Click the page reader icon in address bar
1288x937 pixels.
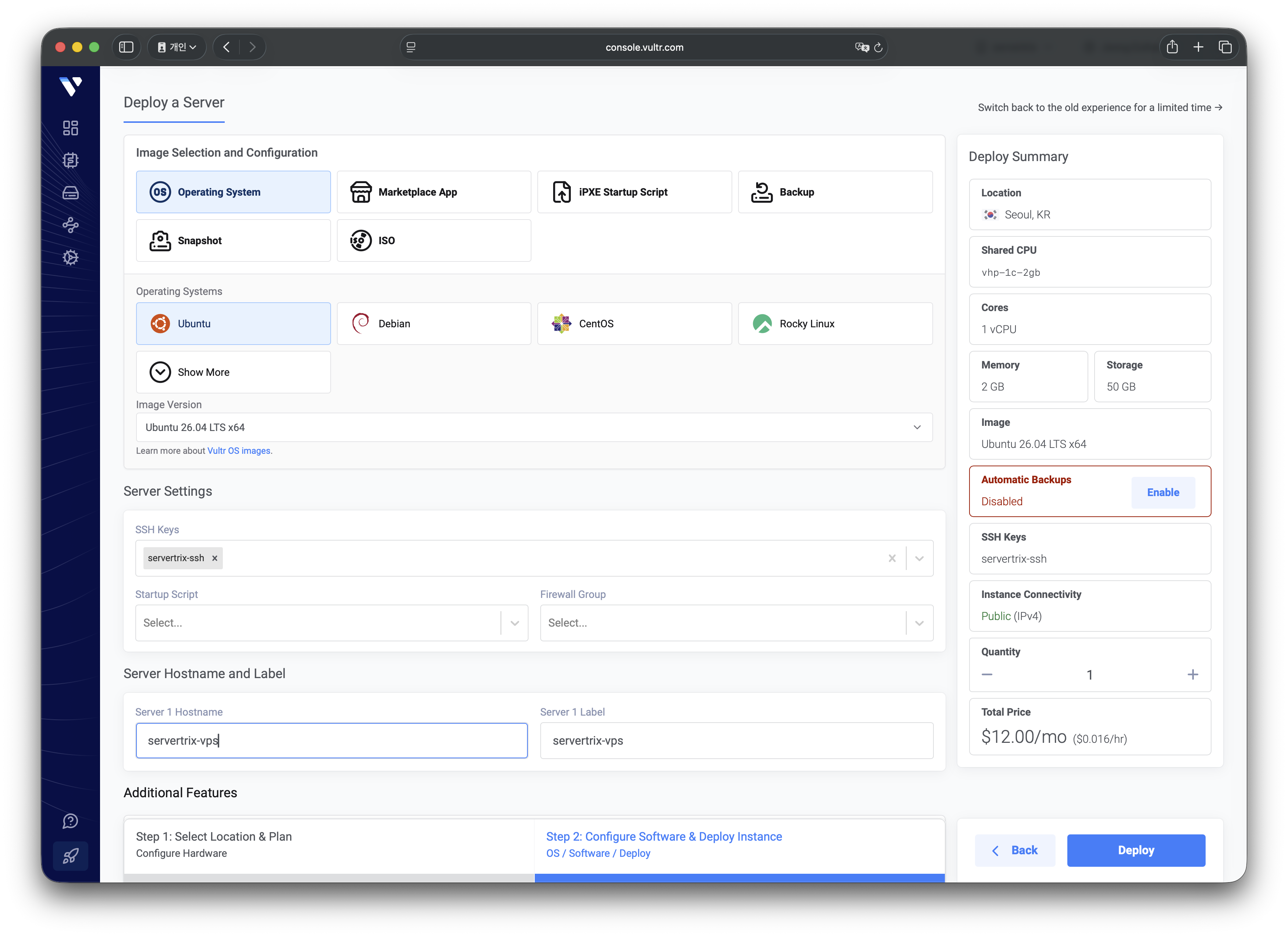click(411, 47)
